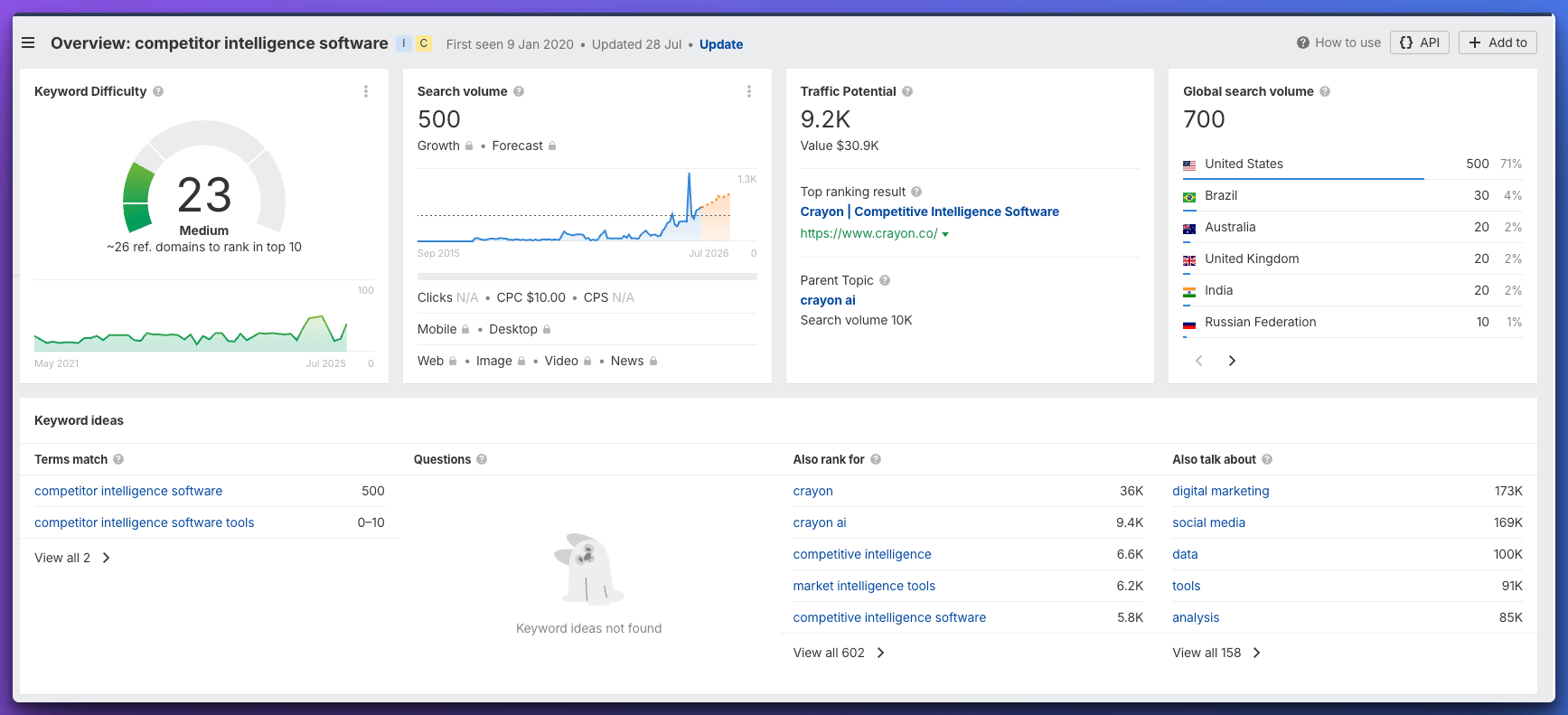
Task: Open the crayon ai parent topic link
Action: point(827,300)
